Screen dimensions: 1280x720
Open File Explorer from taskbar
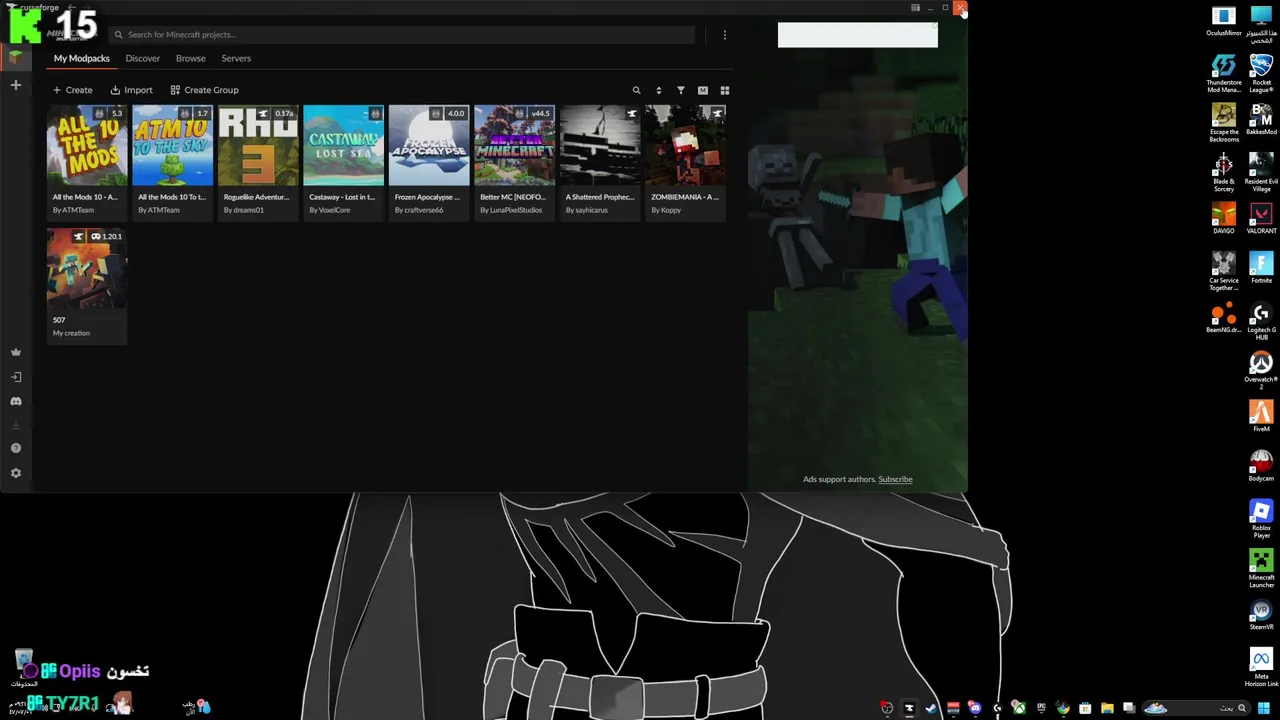click(x=1107, y=708)
